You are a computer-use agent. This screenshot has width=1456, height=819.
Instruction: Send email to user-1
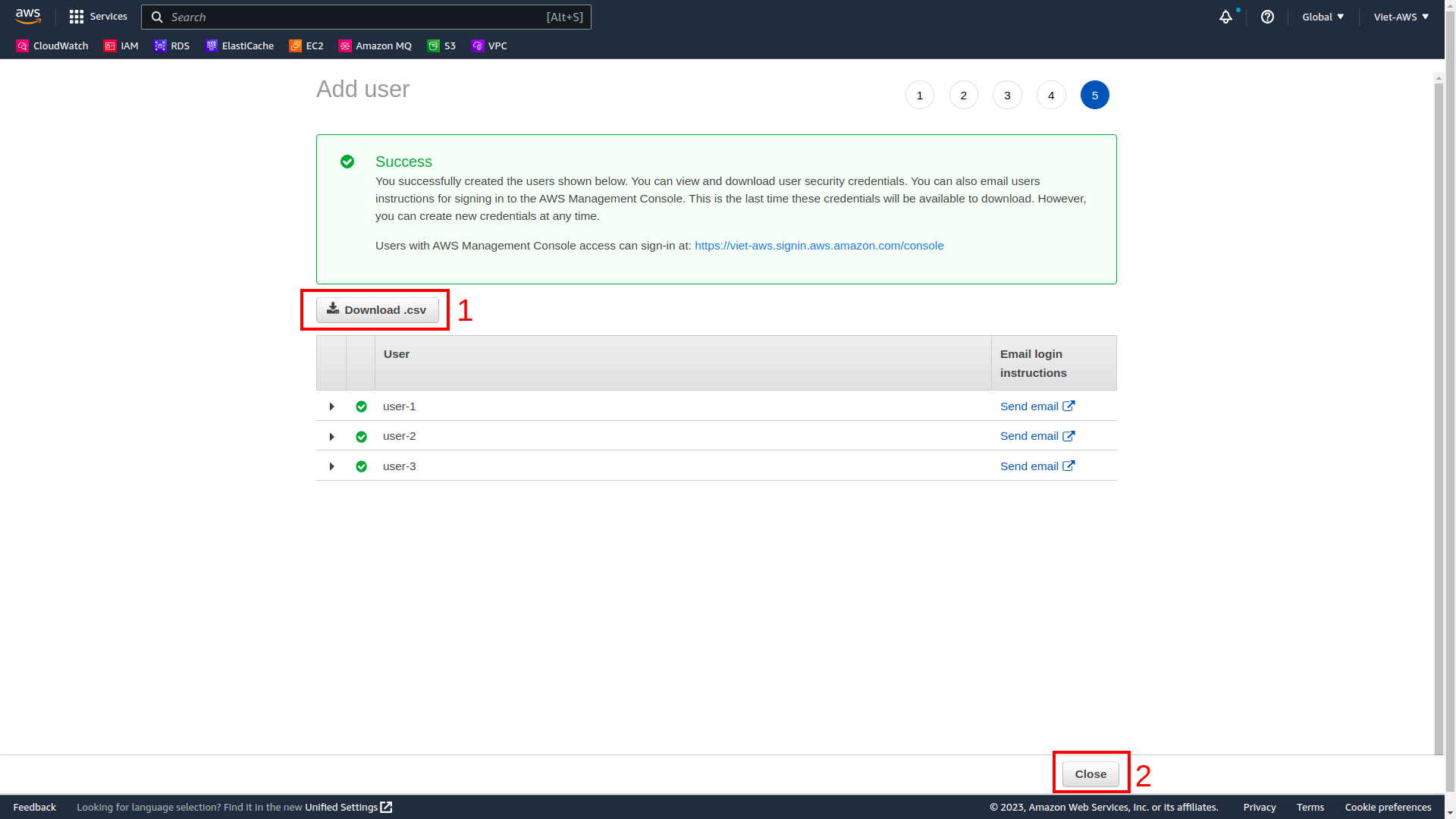pyautogui.click(x=1037, y=406)
